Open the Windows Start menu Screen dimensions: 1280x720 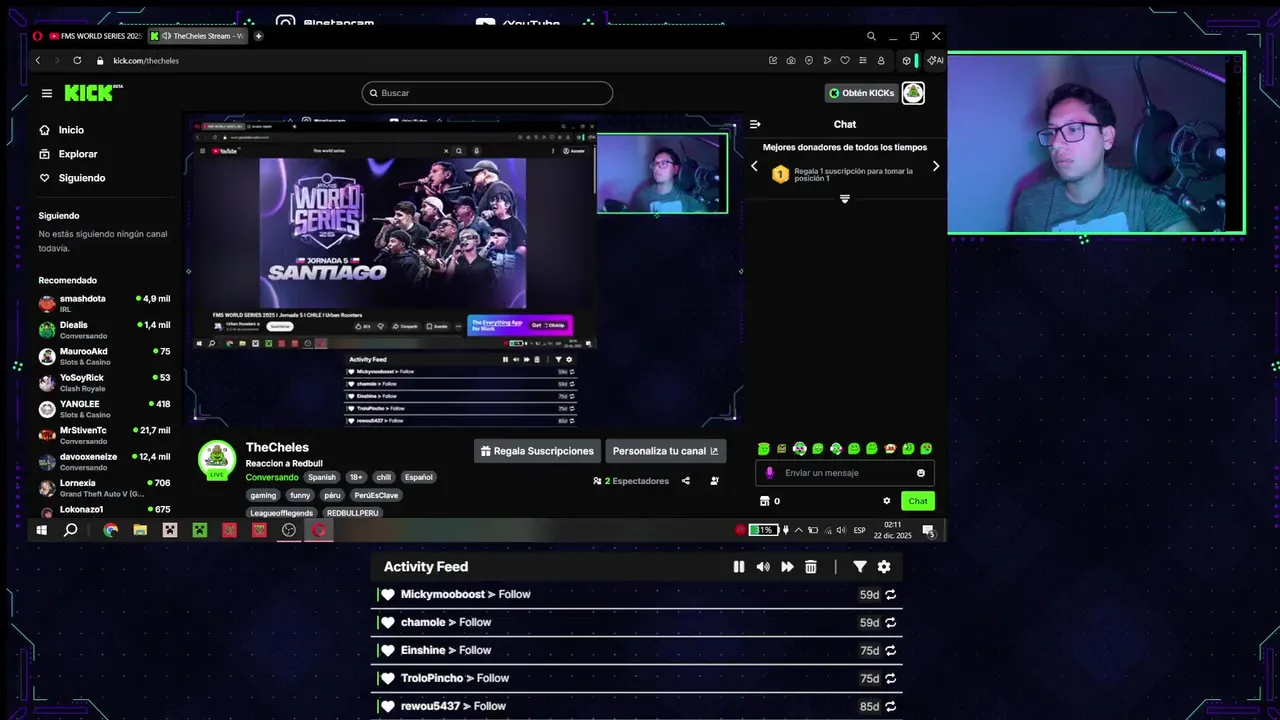point(42,530)
